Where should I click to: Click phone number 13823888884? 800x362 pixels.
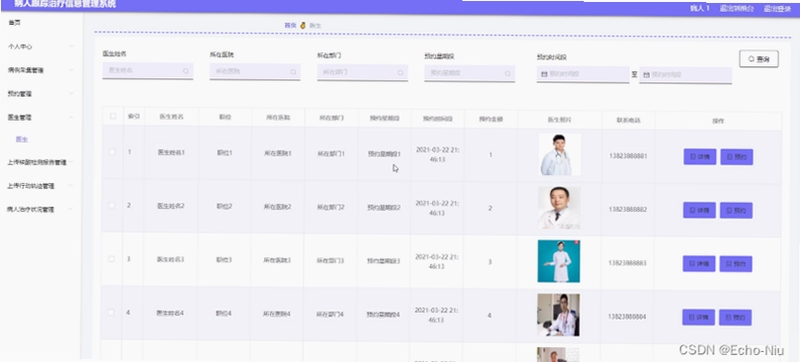(x=627, y=317)
